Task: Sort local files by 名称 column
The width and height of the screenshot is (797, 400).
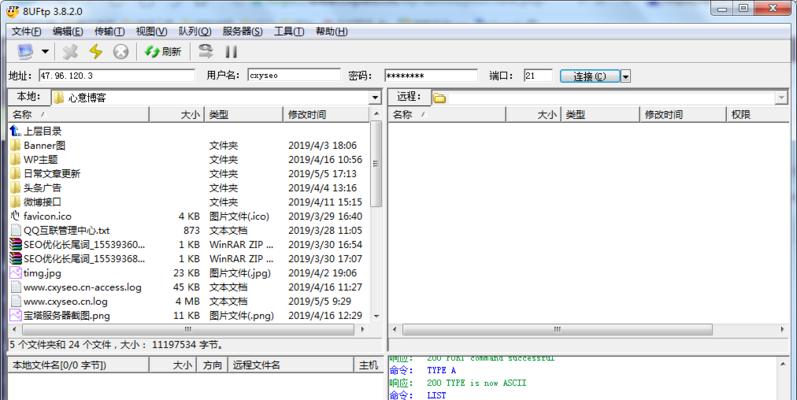Action: point(79,115)
